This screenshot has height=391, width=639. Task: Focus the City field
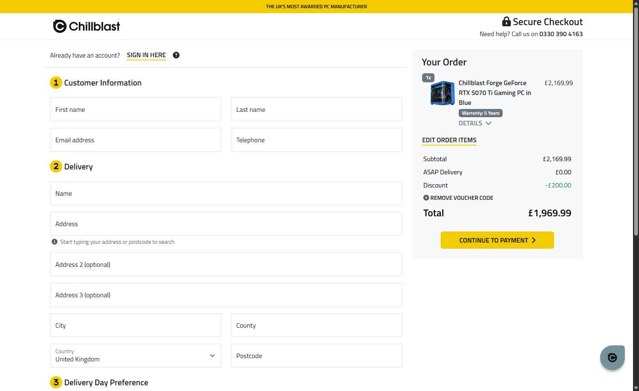135,325
